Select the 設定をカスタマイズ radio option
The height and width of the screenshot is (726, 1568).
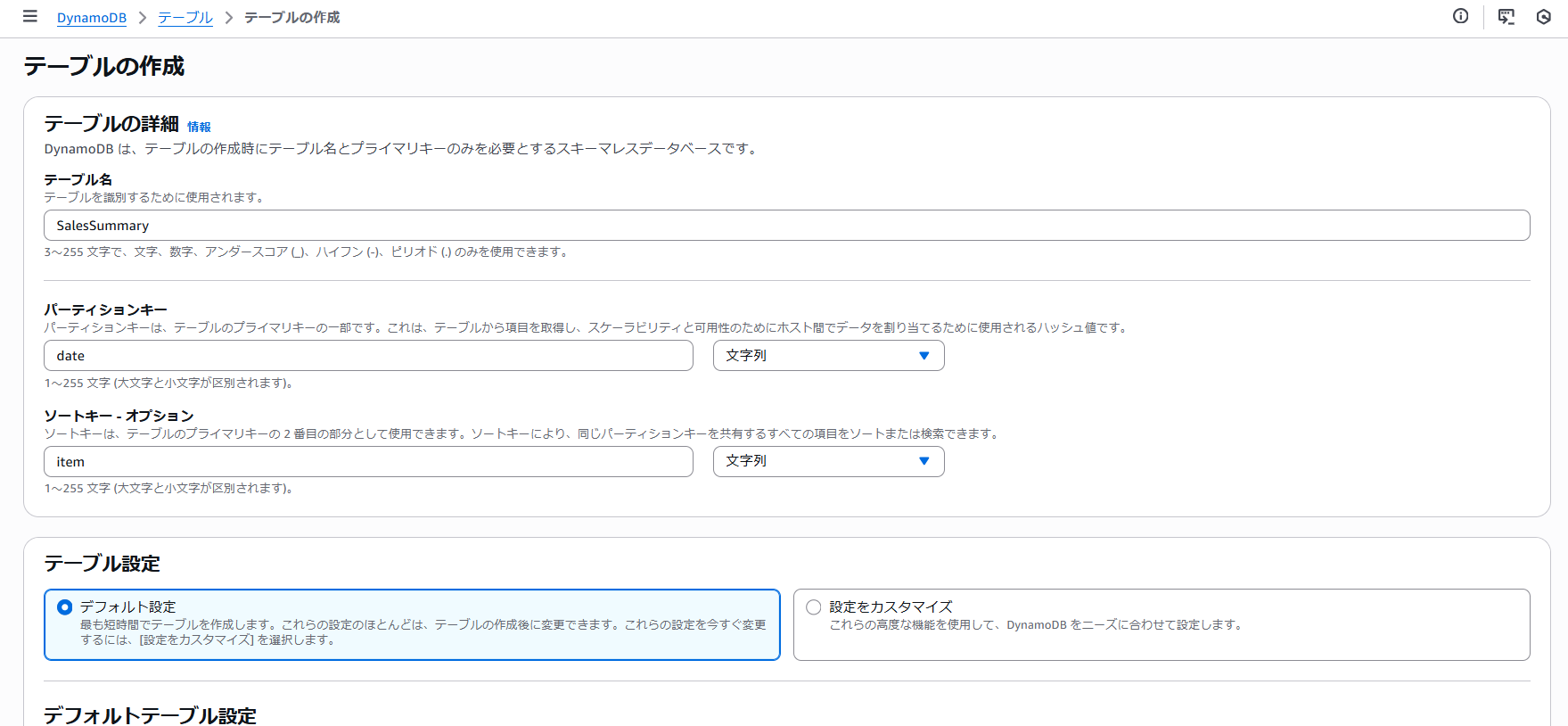(814, 607)
